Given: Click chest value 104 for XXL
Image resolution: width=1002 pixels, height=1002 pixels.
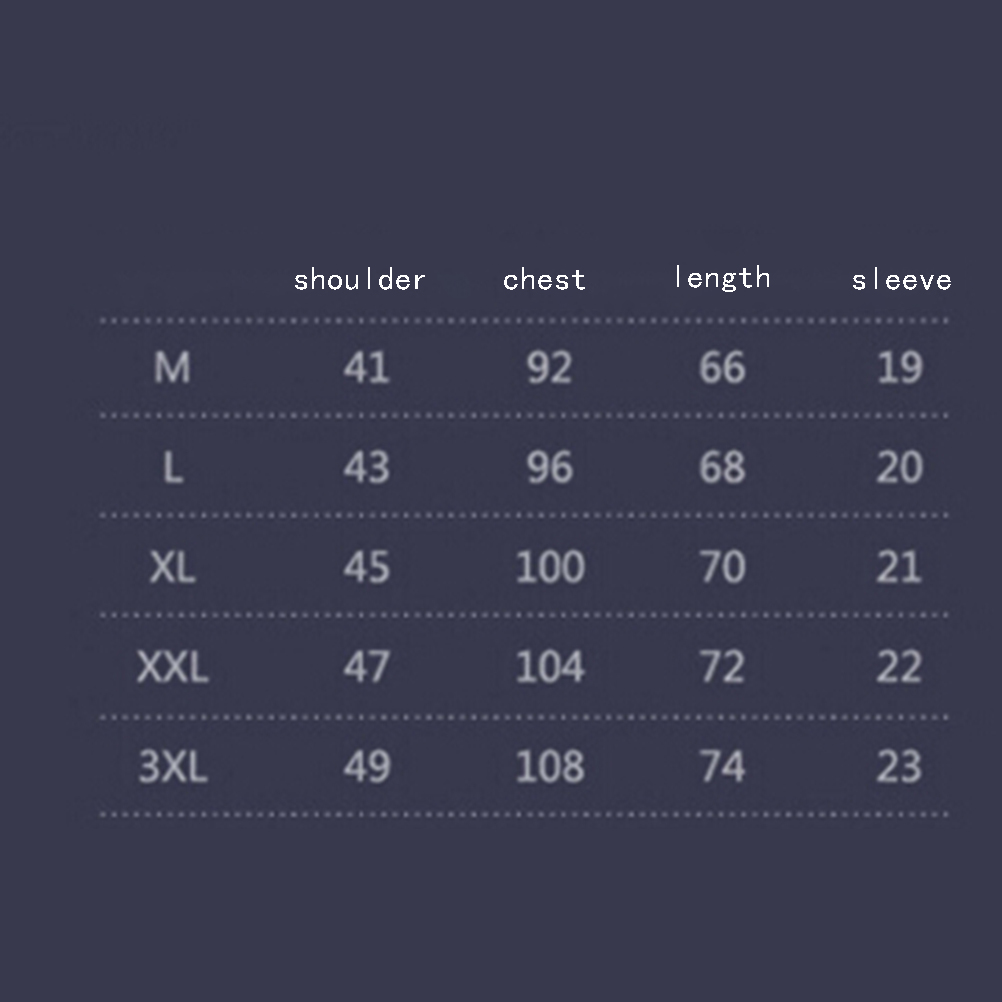Looking at the screenshot, I should (x=550, y=668).
